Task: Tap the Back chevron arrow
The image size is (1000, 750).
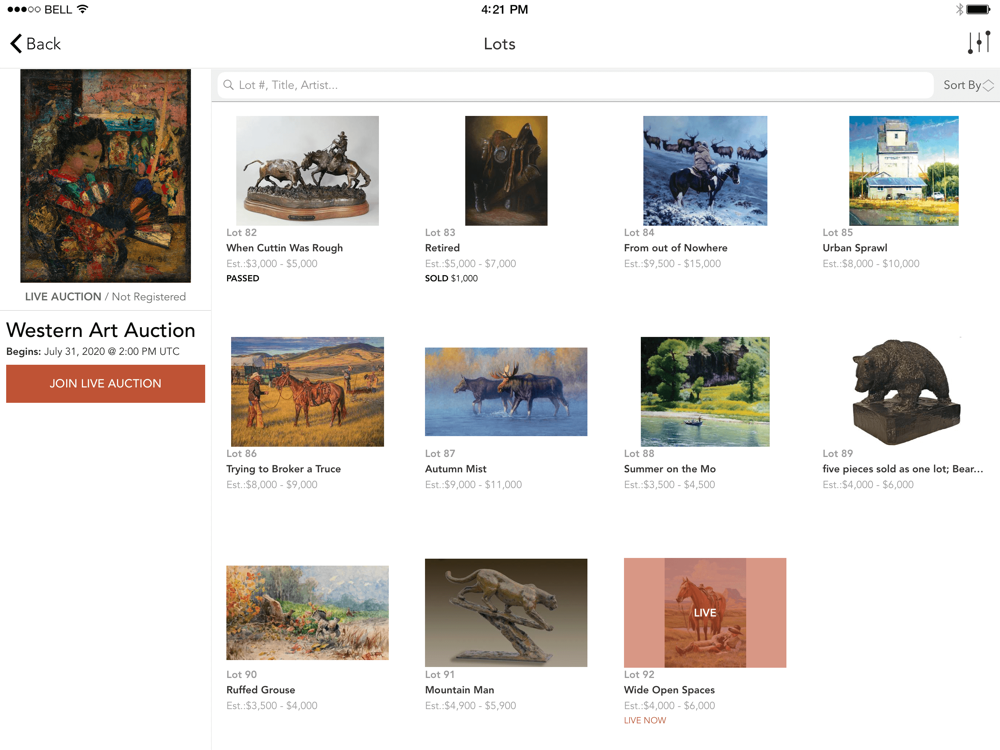Action: click(16, 44)
